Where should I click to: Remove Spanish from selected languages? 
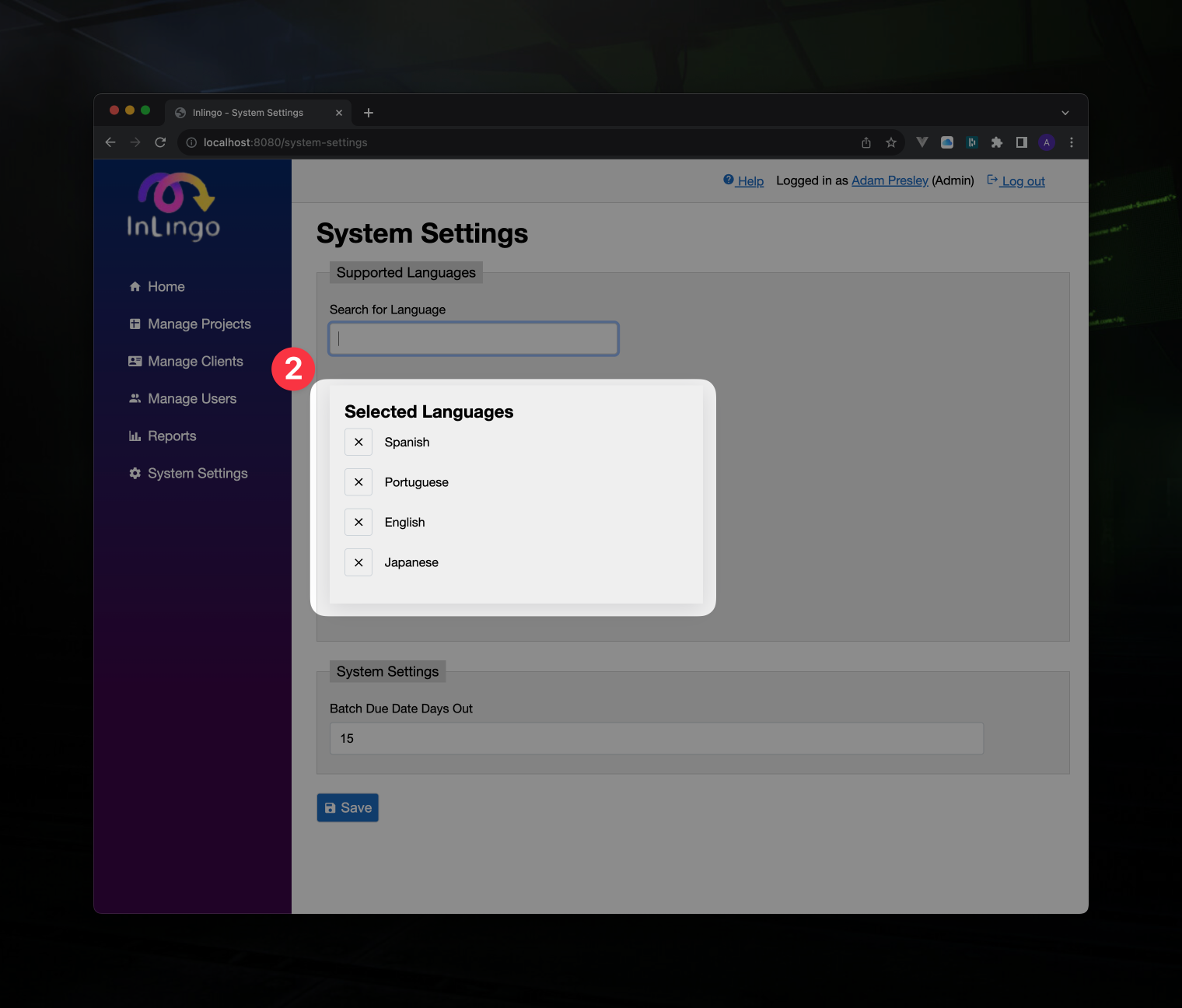coord(358,442)
